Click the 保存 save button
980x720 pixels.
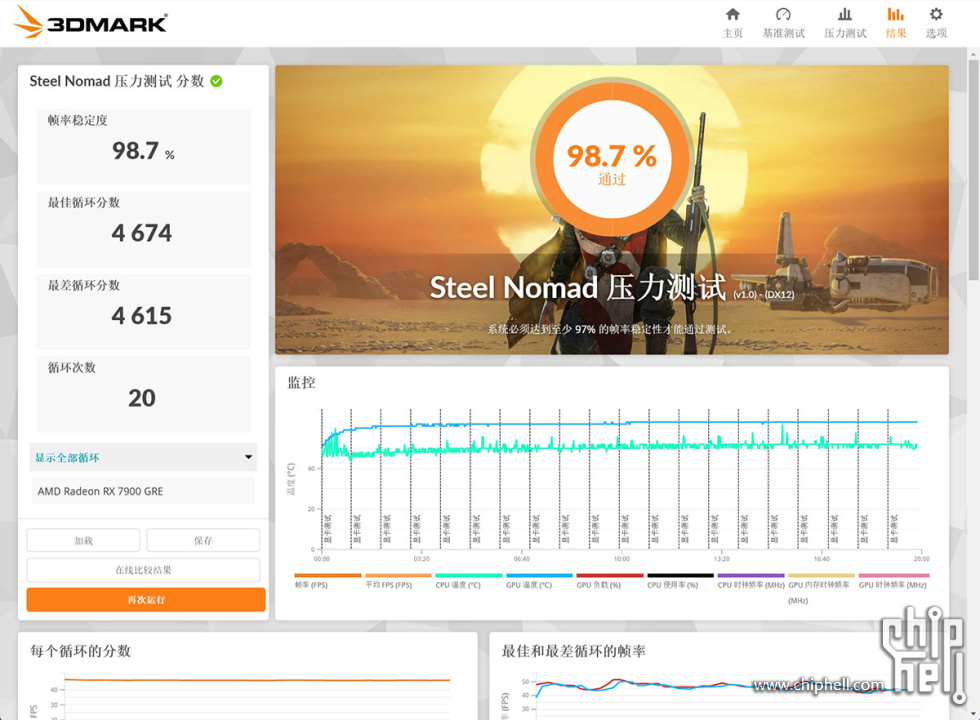[x=203, y=541]
